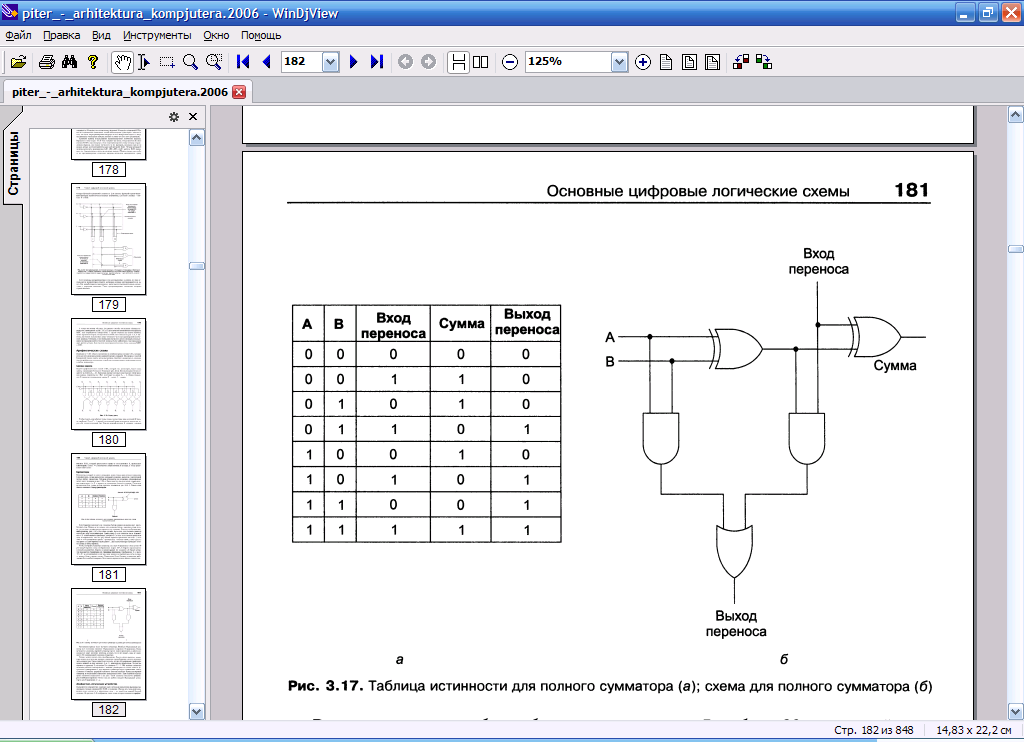This screenshot has width=1024, height=742.
Task: Click the zoom in plus icon
Action: pos(643,62)
